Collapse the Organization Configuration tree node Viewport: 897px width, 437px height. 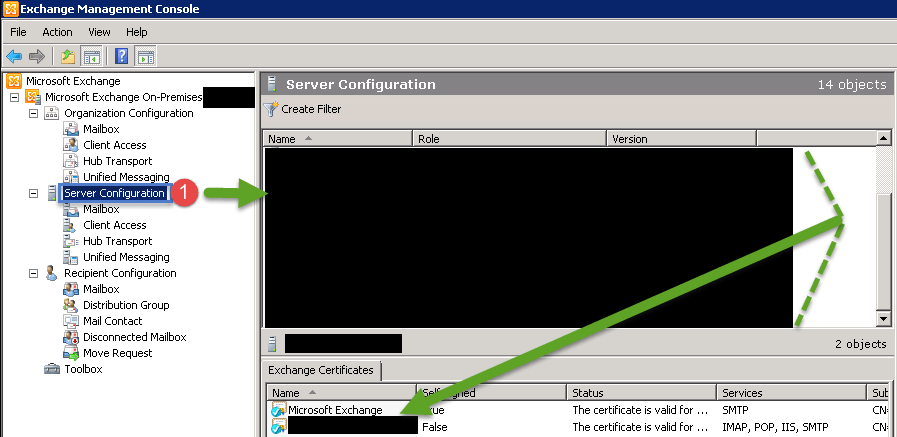[x=33, y=113]
